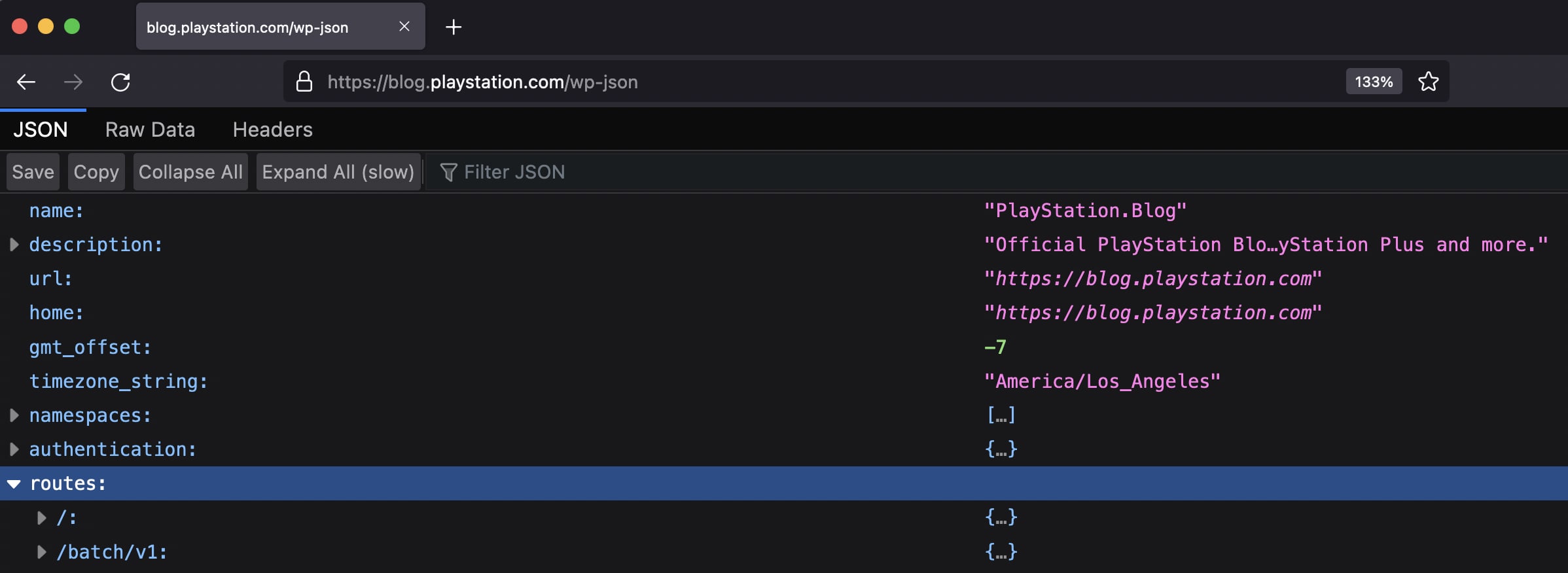Click the 133% zoom level indicator
The image size is (1568, 573).
(1373, 82)
